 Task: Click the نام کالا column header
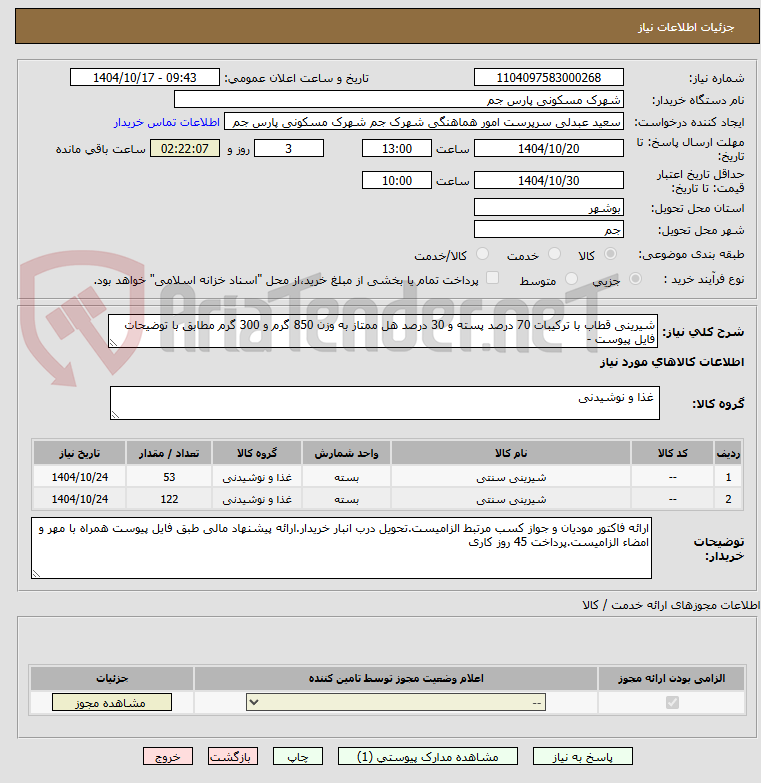[x=511, y=453]
